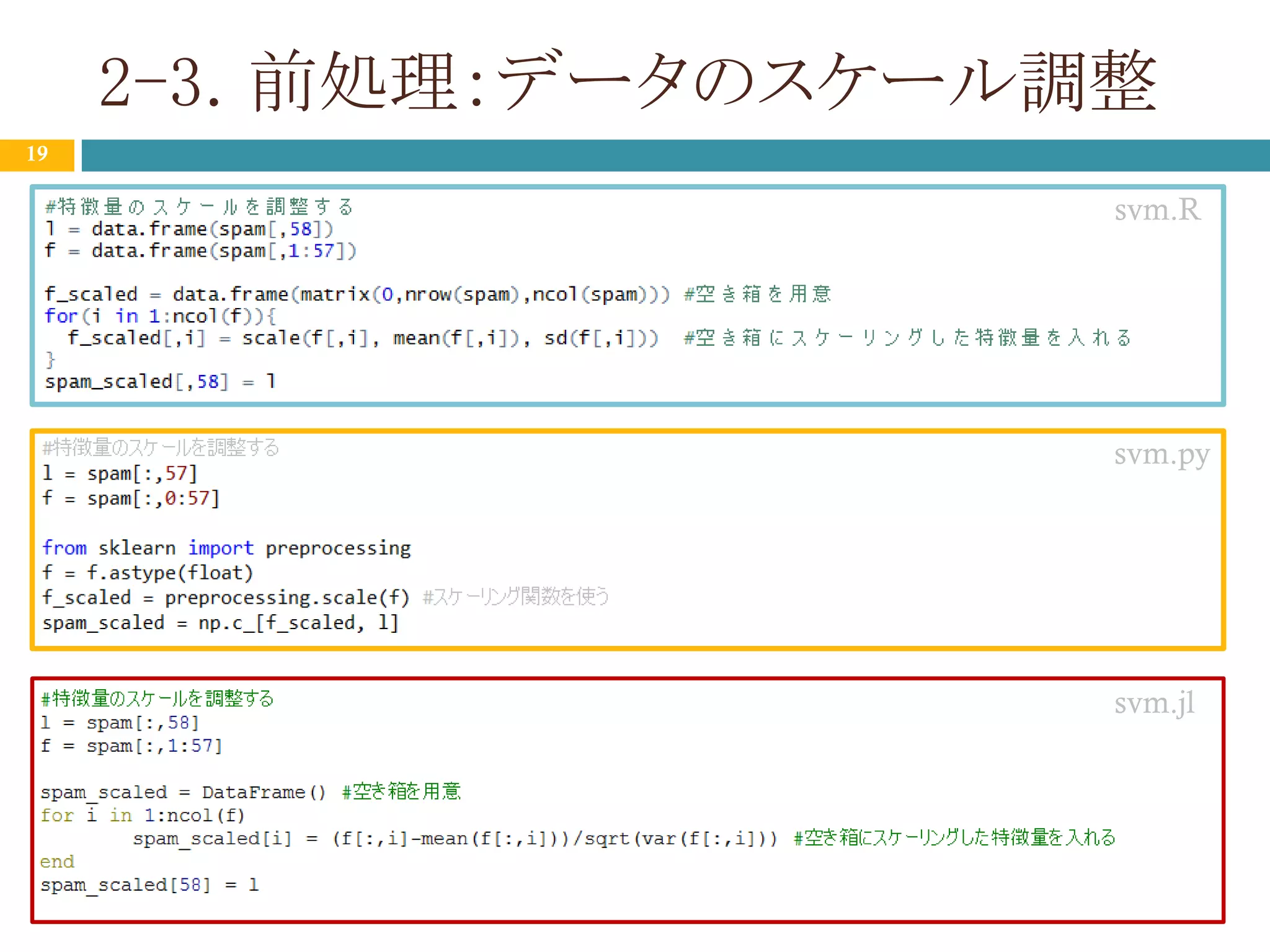Click the Julia line "f = spam[:,1:57]"
1270x952 pixels.
[x=131, y=746]
